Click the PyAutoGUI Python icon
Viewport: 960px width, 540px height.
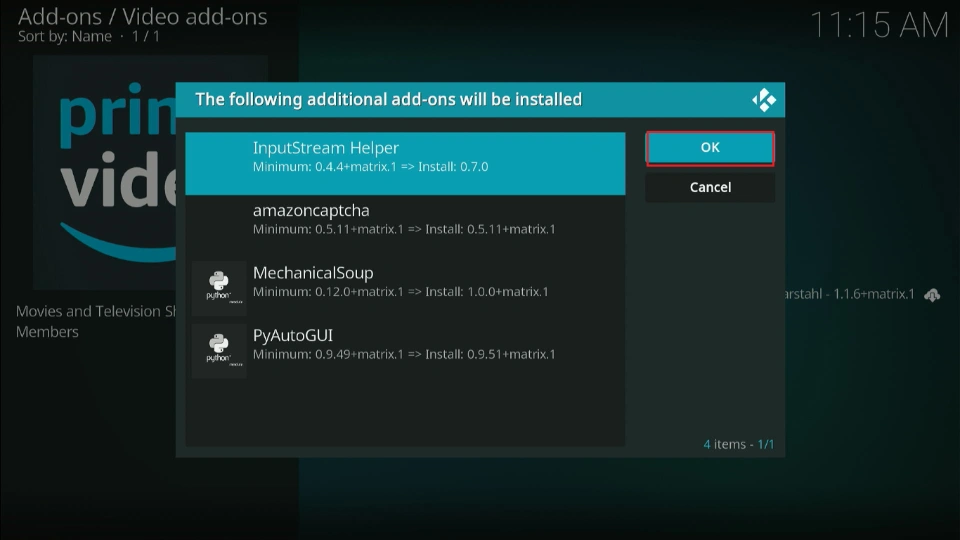tap(219, 350)
